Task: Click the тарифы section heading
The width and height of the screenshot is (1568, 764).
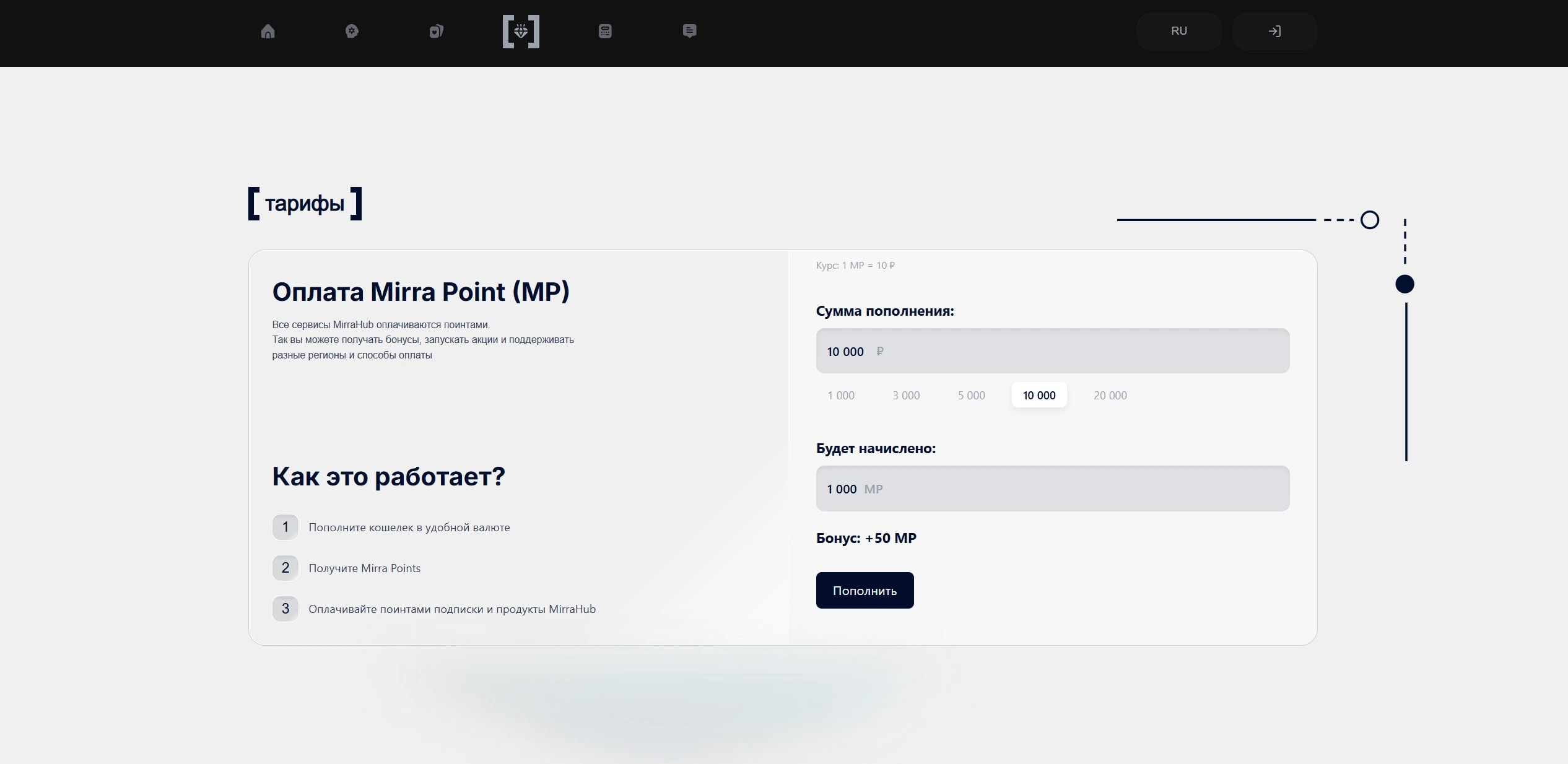Action: [305, 203]
